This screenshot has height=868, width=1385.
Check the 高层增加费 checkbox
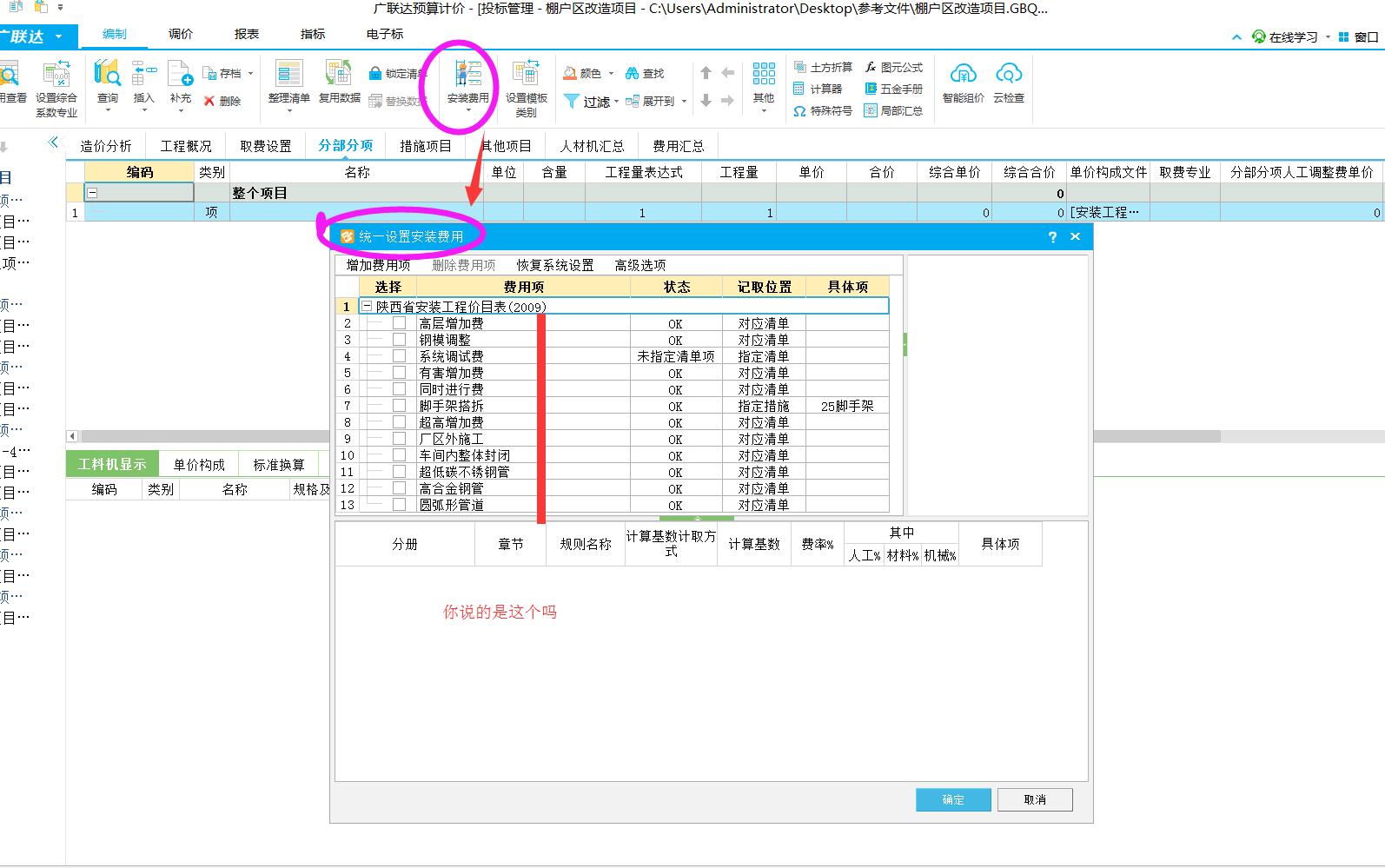399,323
